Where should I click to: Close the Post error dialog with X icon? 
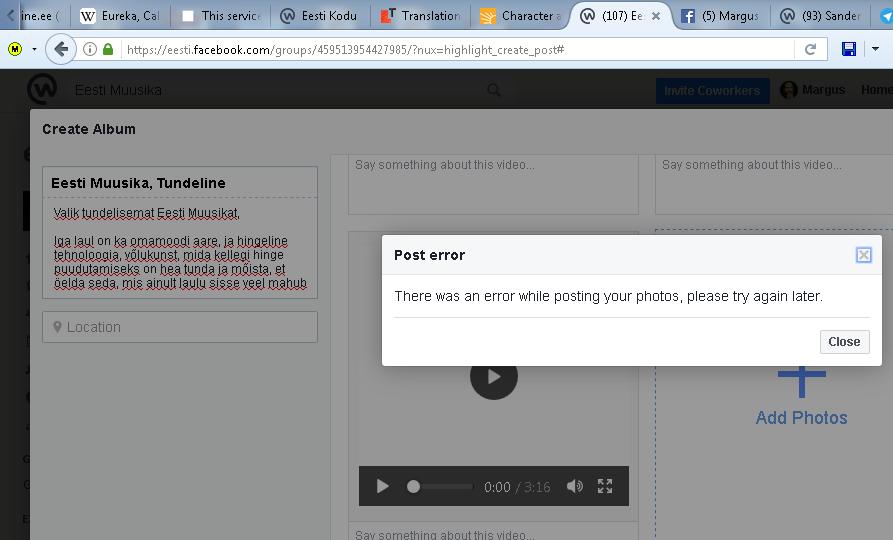[863, 255]
